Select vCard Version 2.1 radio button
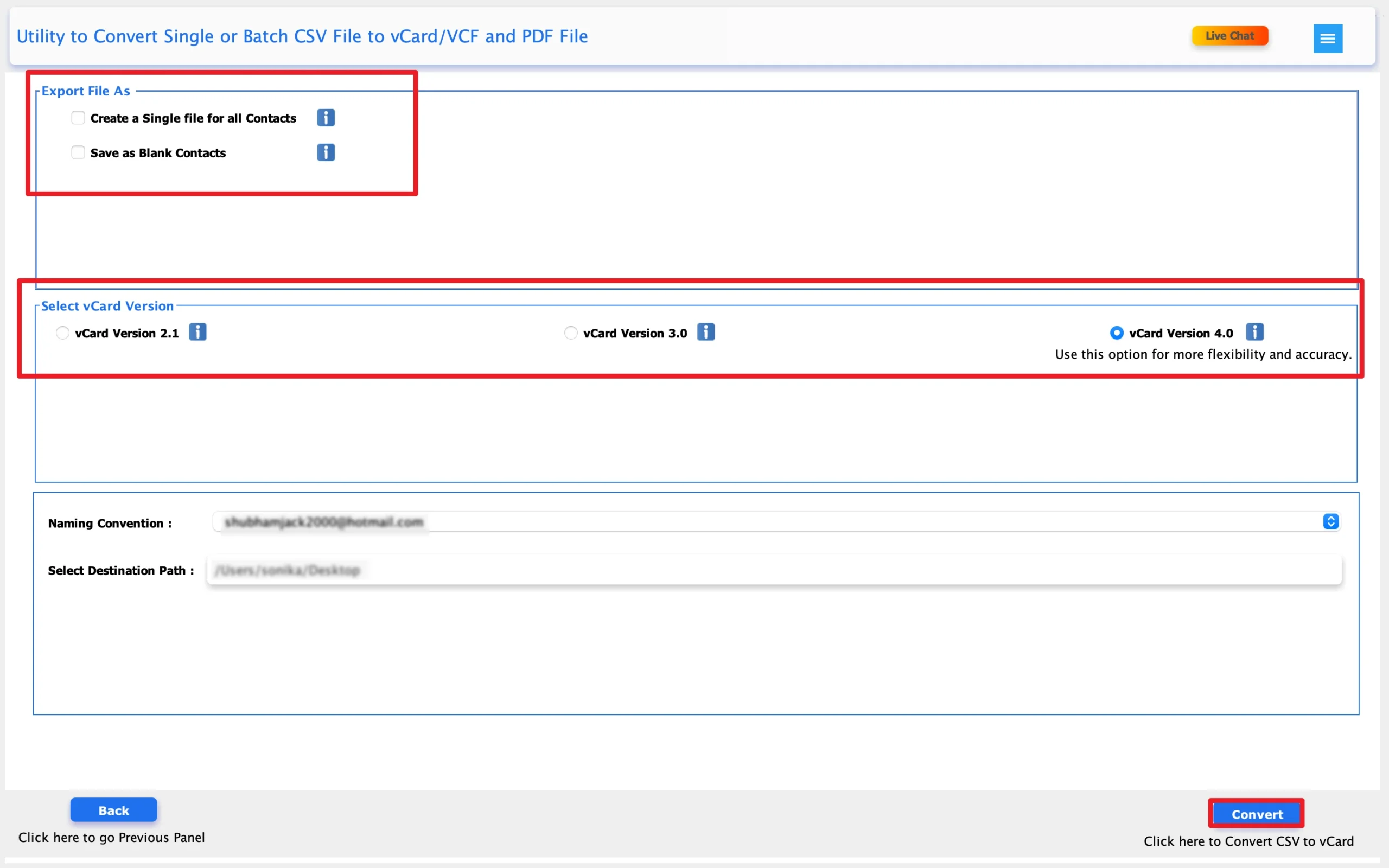Image resolution: width=1389 pixels, height=868 pixels. [62, 333]
